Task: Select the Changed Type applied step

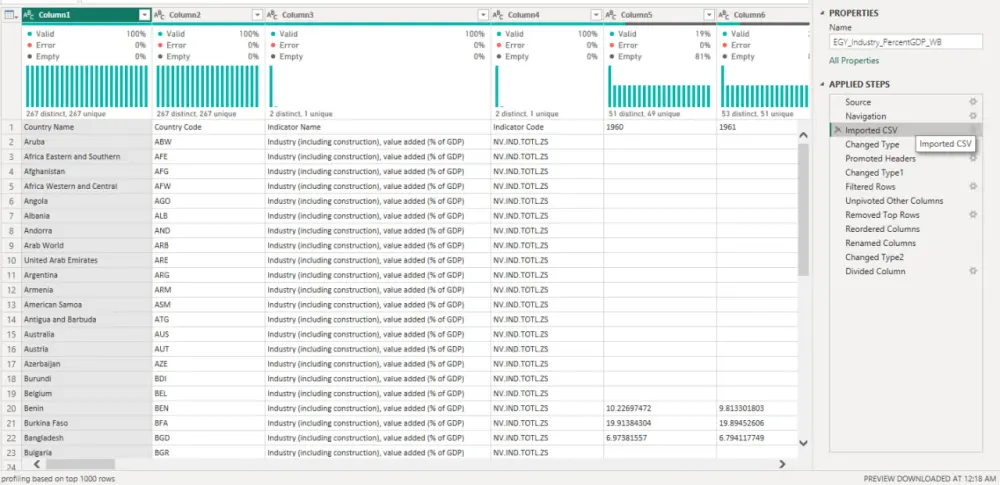Action: tap(872, 144)
